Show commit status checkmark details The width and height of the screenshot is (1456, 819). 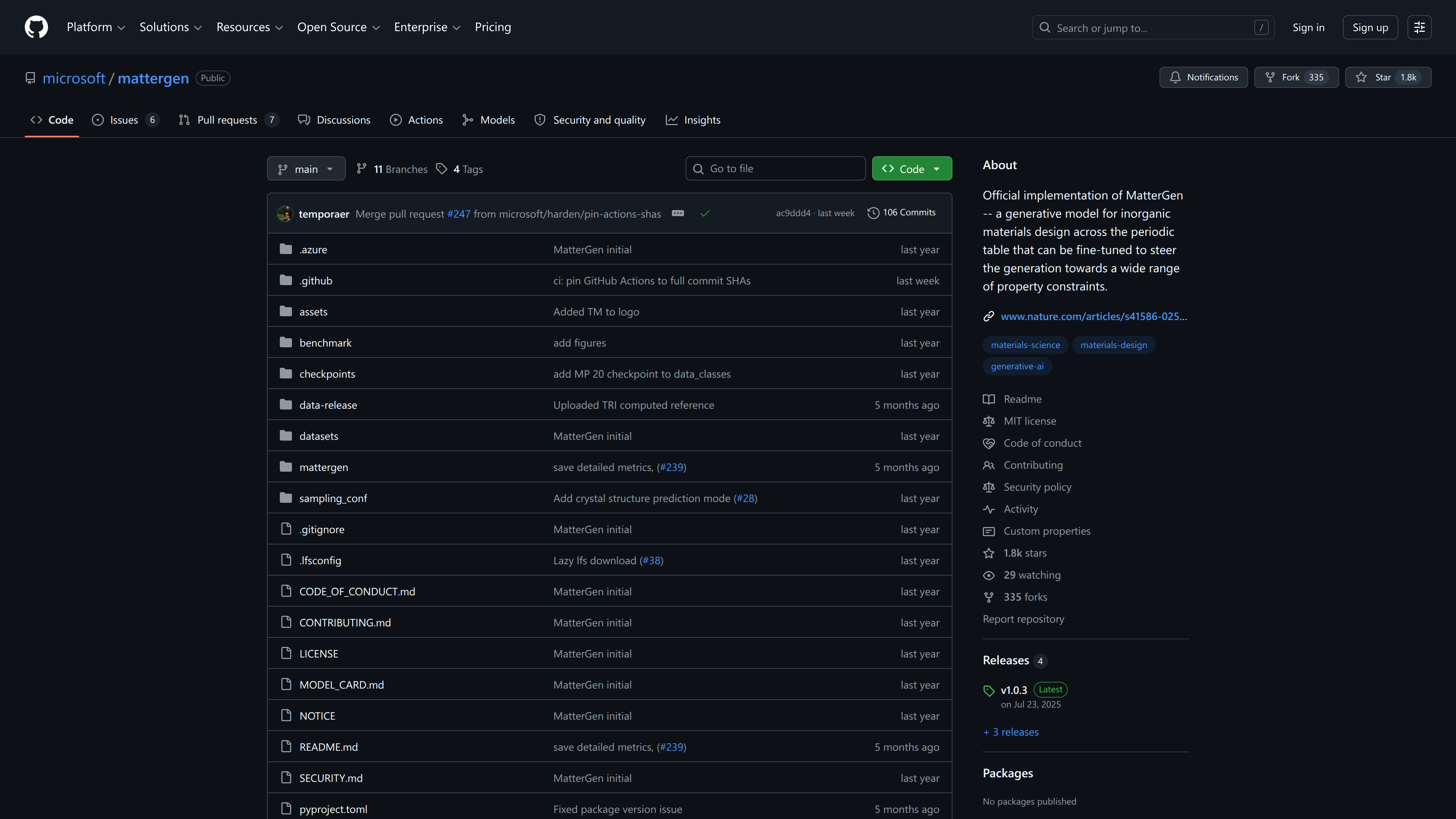[705, 213]
